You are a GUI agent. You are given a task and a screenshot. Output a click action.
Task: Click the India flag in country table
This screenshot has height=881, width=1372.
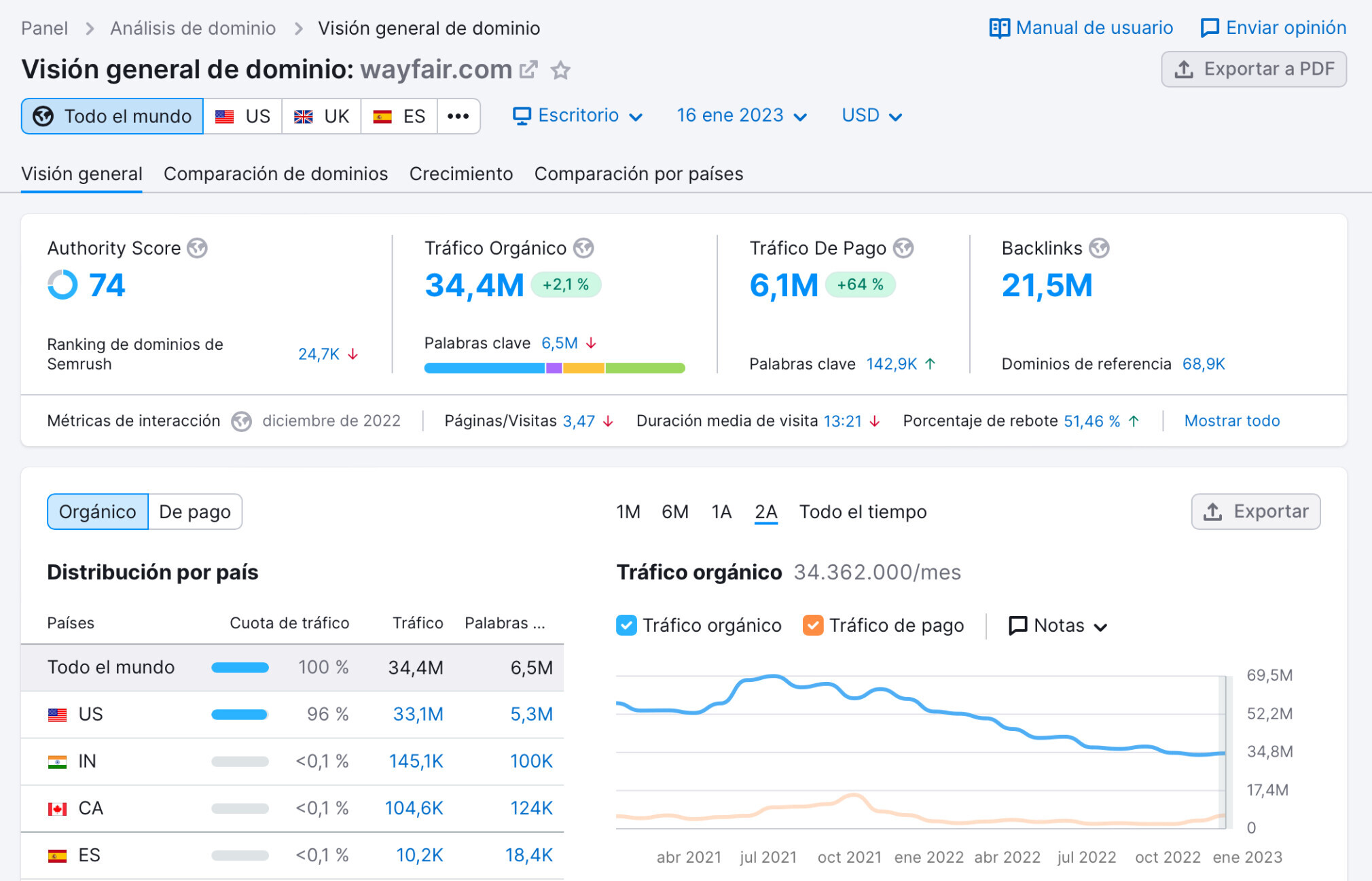[57, 761]
